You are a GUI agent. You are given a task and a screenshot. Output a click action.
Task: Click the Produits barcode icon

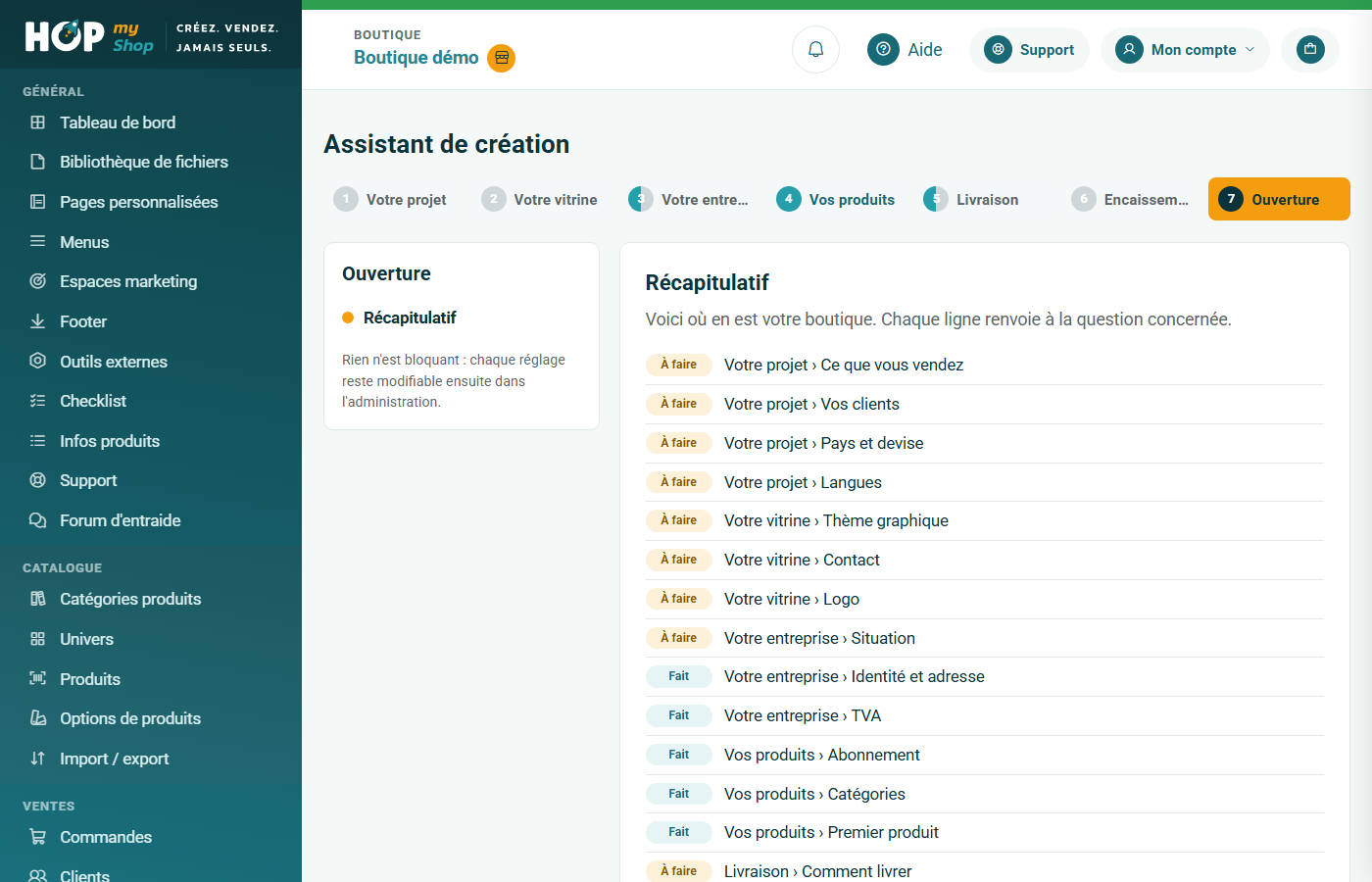[38, 678]
